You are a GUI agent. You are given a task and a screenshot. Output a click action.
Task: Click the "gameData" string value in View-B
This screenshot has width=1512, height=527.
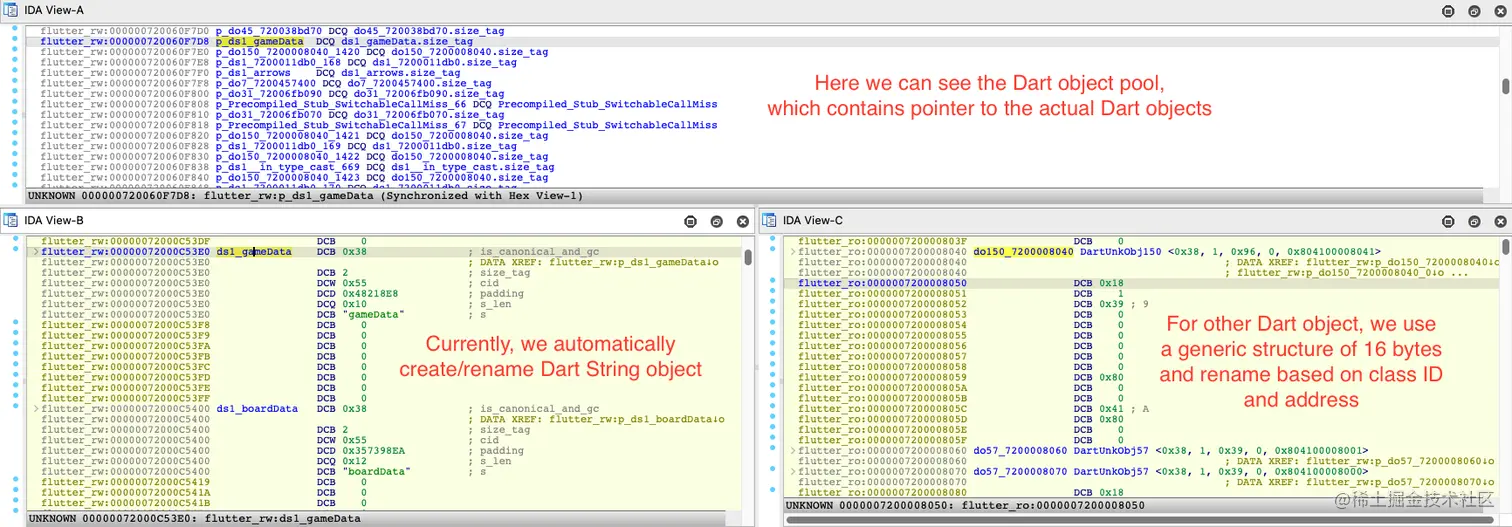pyautogui.click(x=373, y=314)
